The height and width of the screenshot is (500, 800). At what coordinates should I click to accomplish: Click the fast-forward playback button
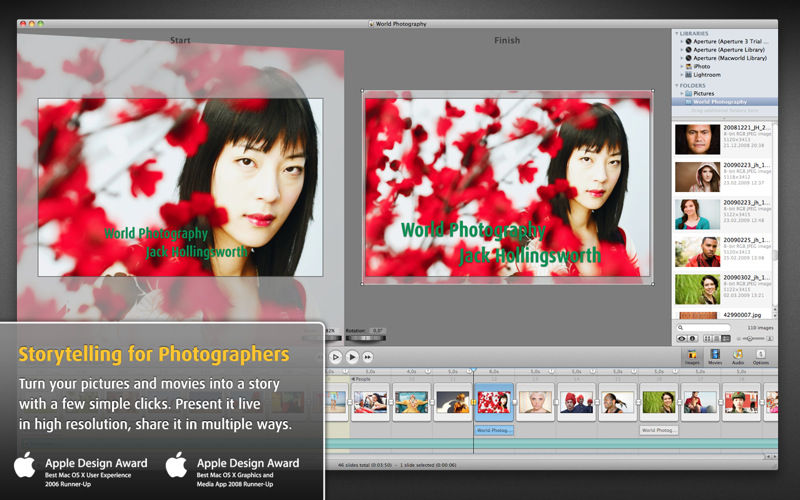[x=368, y=357]
